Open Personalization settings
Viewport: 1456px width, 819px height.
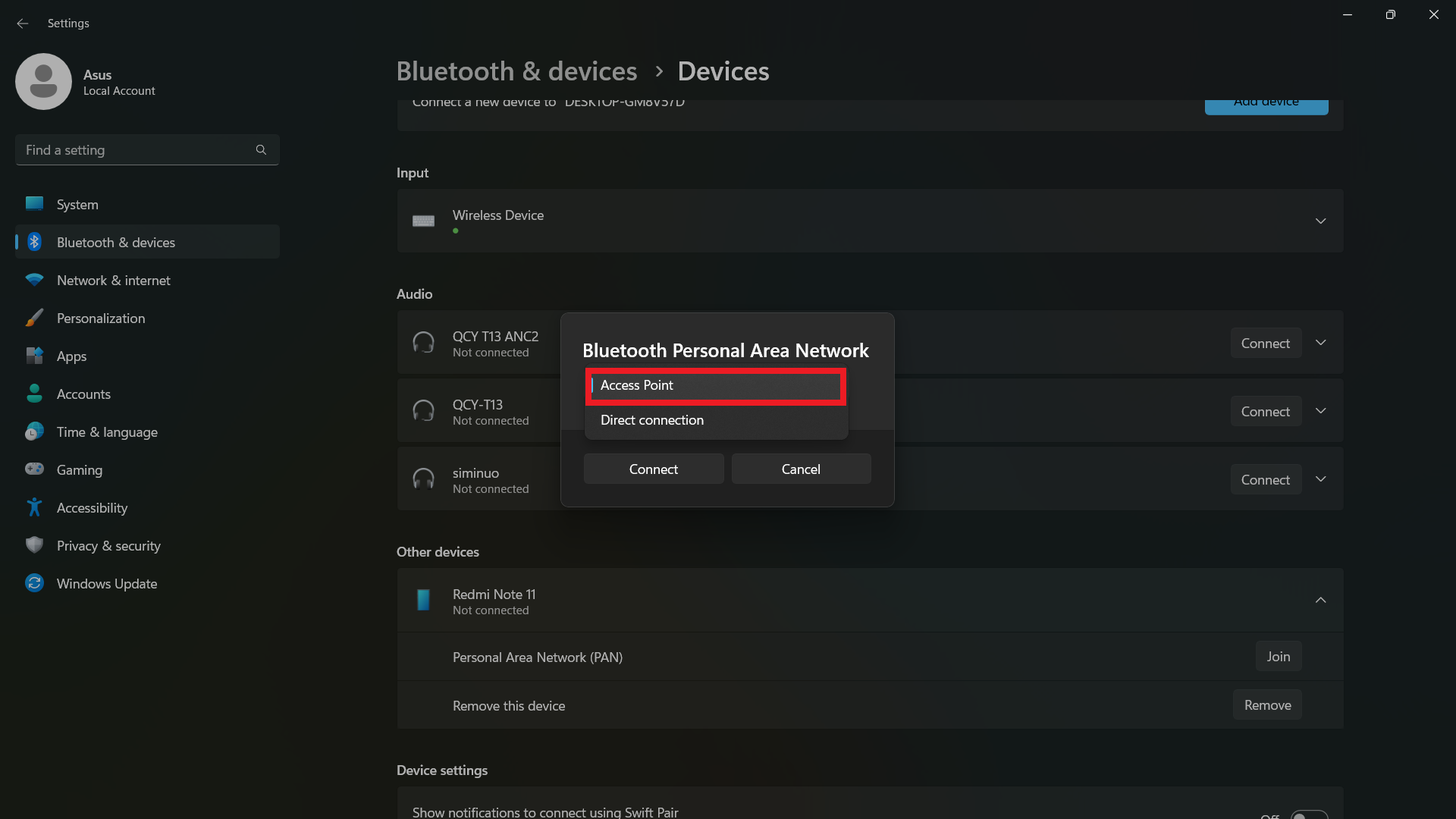(x=147, y=318)
